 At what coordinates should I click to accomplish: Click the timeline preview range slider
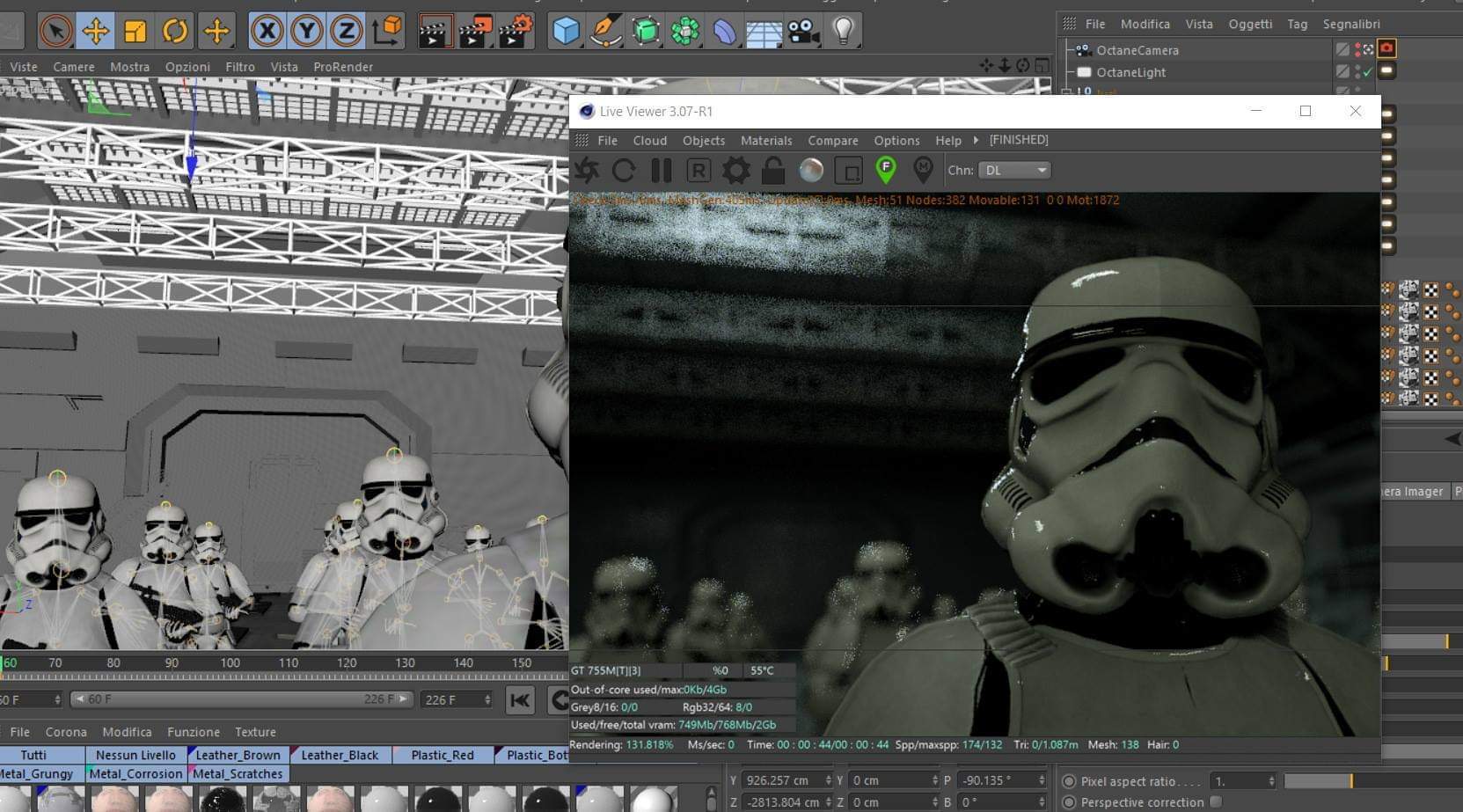tap(242, 699)
